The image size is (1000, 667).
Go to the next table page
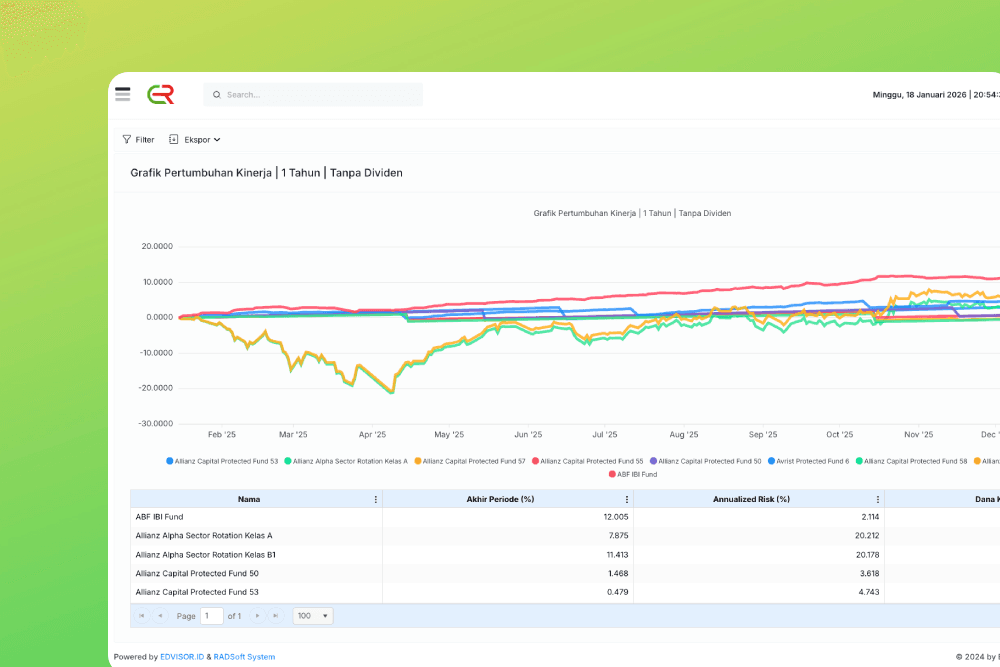click(x=257, y=616)
